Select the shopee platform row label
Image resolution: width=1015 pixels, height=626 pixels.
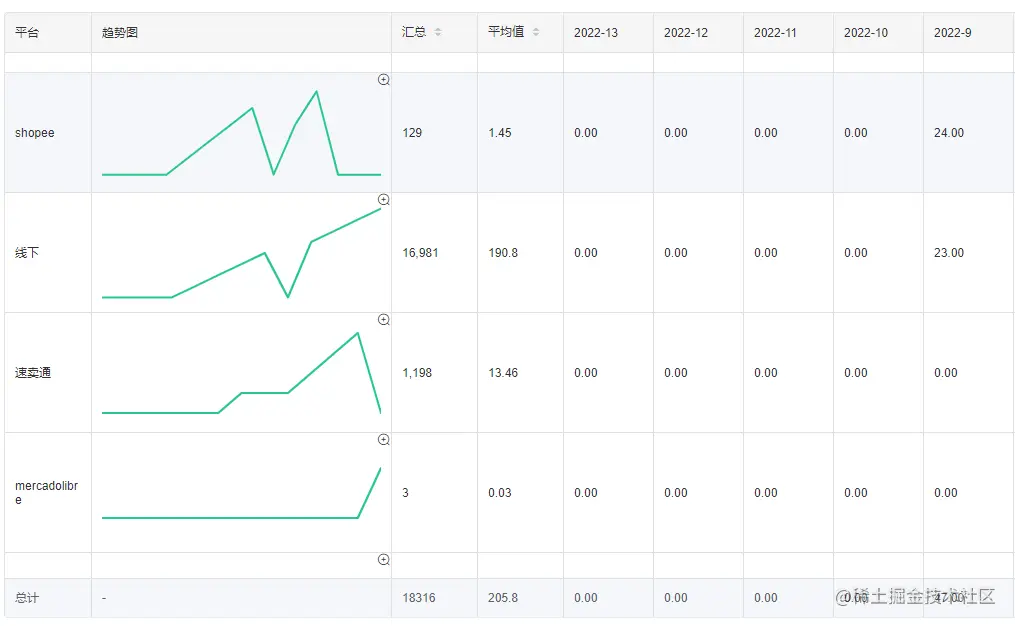point(35,133)
